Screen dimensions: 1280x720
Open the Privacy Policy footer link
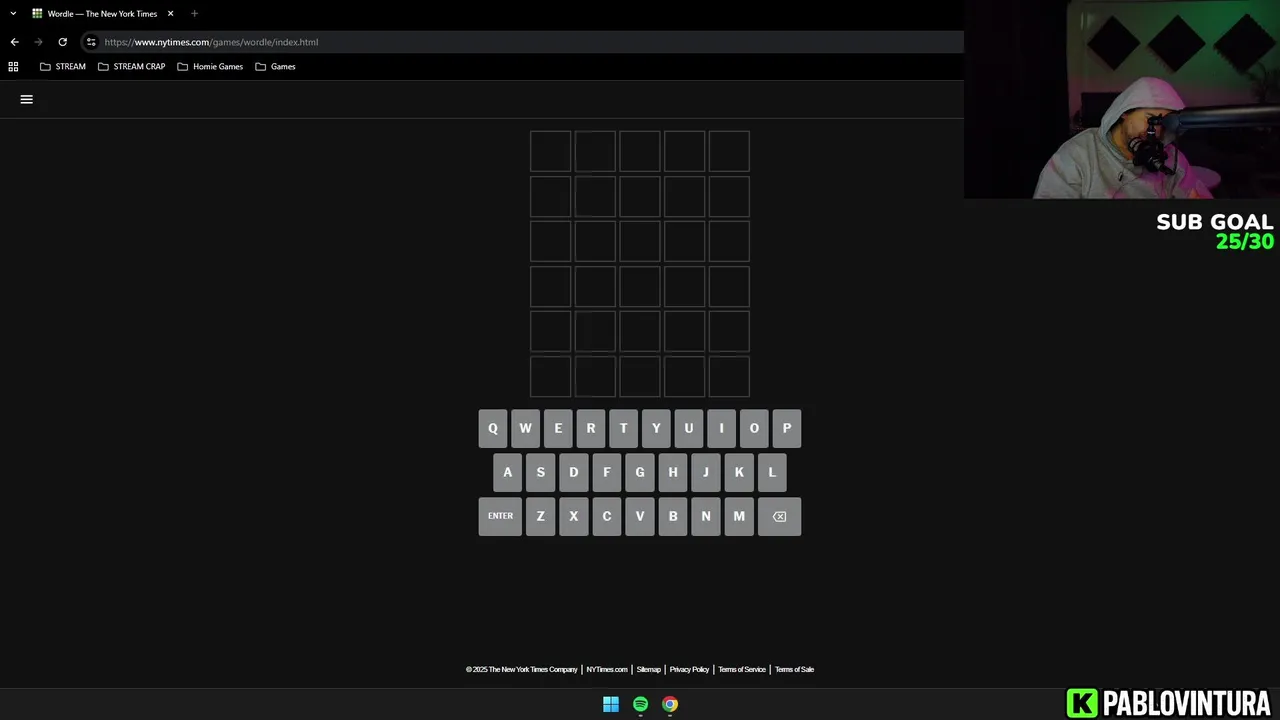tap(689, 669)
